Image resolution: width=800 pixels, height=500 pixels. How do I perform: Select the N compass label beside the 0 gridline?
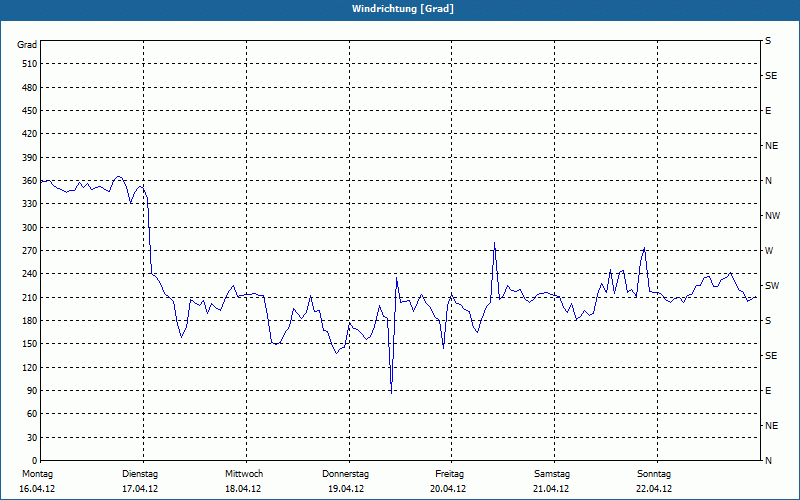(x=768, y=461)
